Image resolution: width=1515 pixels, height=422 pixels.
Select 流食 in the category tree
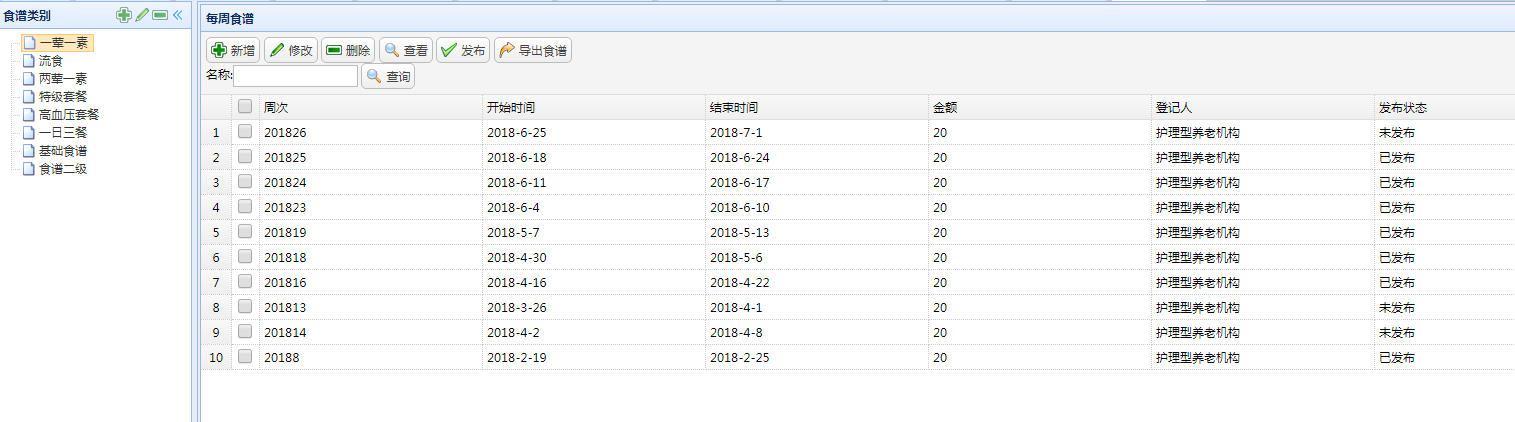point(51,61)
